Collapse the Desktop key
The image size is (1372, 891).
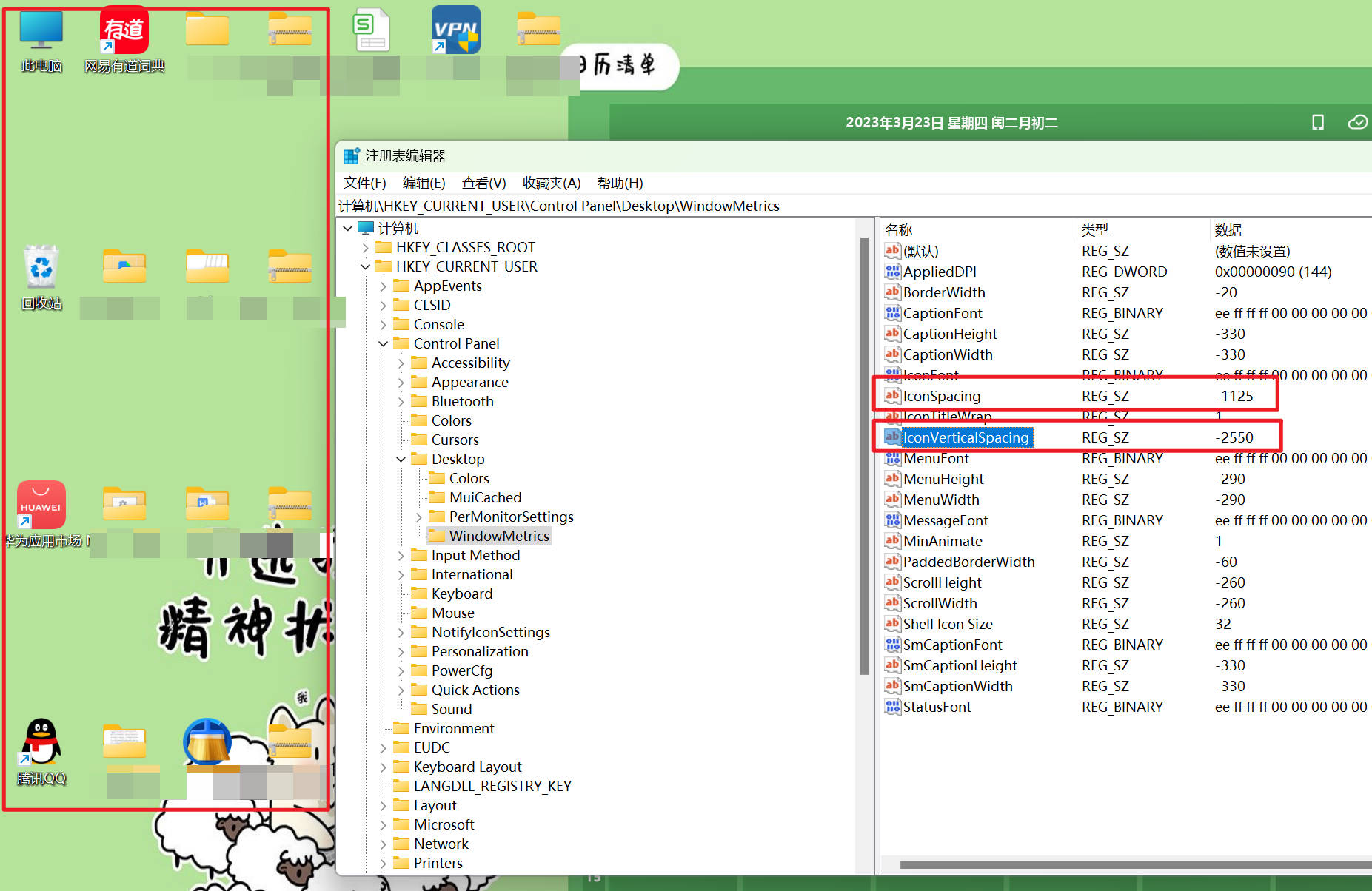401,459
